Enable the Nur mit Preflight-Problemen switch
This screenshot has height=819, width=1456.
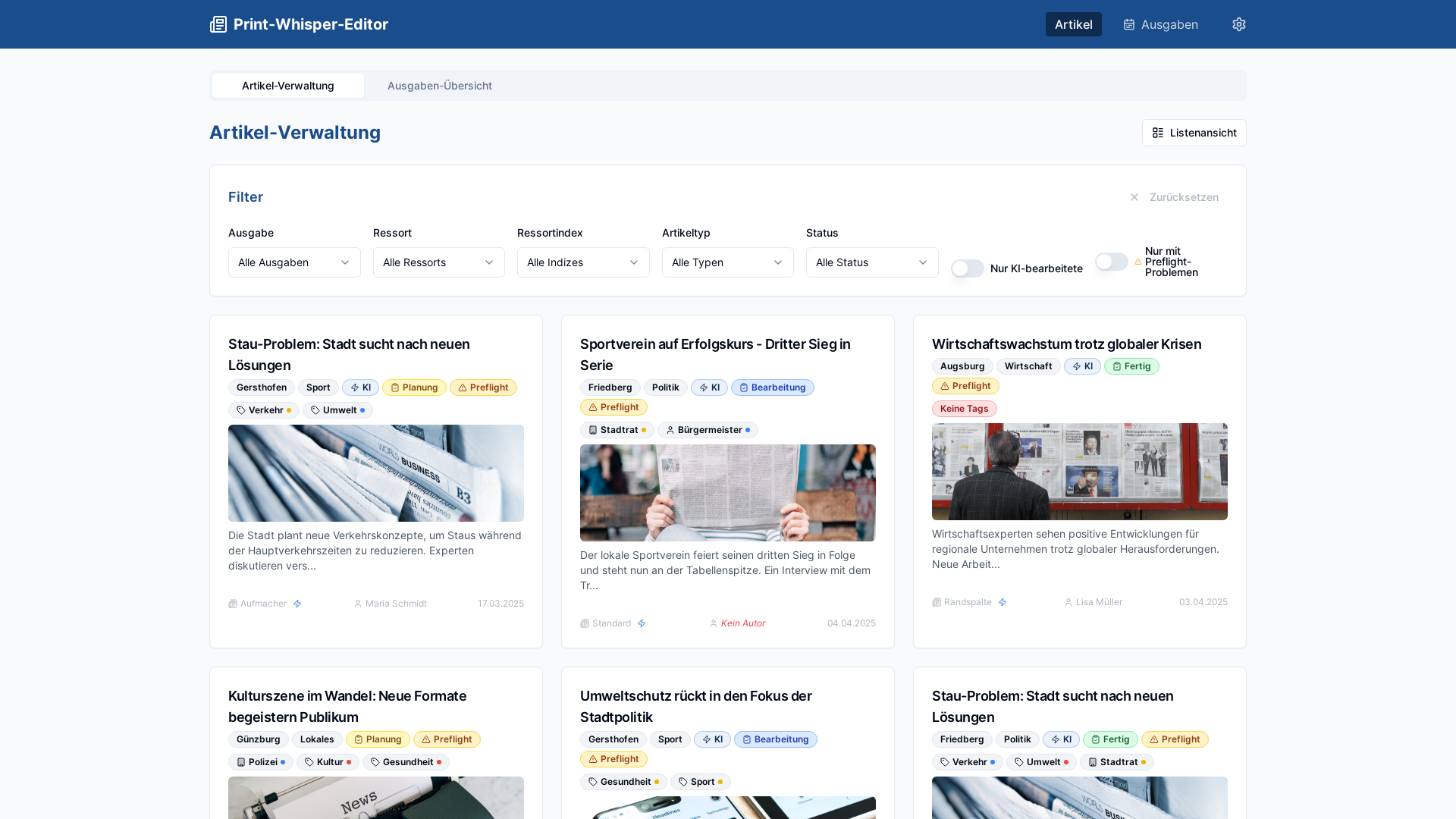(x=1112, y=262)
